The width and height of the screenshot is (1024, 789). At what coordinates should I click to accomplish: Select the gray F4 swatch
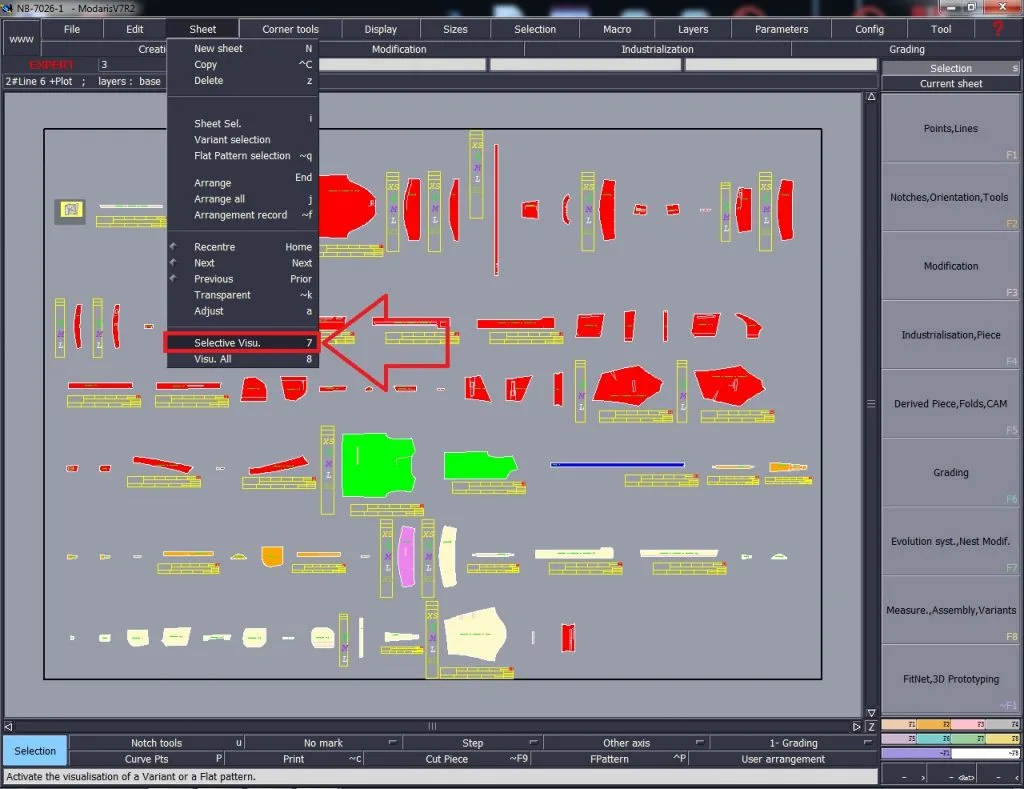point(1002,724)
